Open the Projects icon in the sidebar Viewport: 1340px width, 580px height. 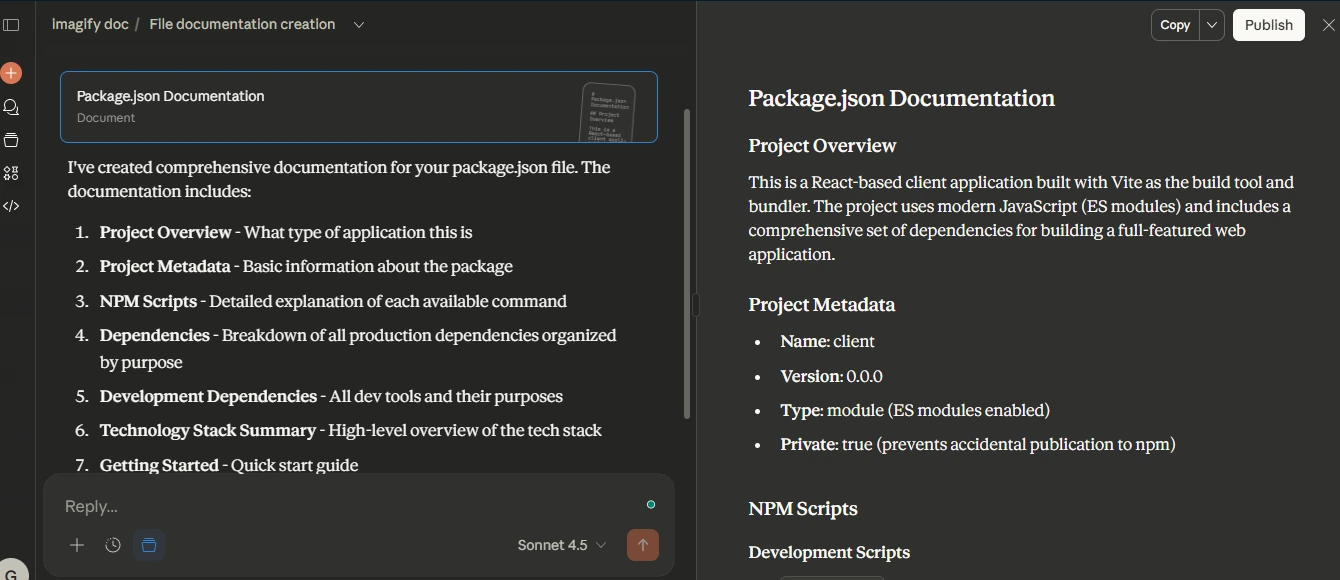(x=11, y=140)
